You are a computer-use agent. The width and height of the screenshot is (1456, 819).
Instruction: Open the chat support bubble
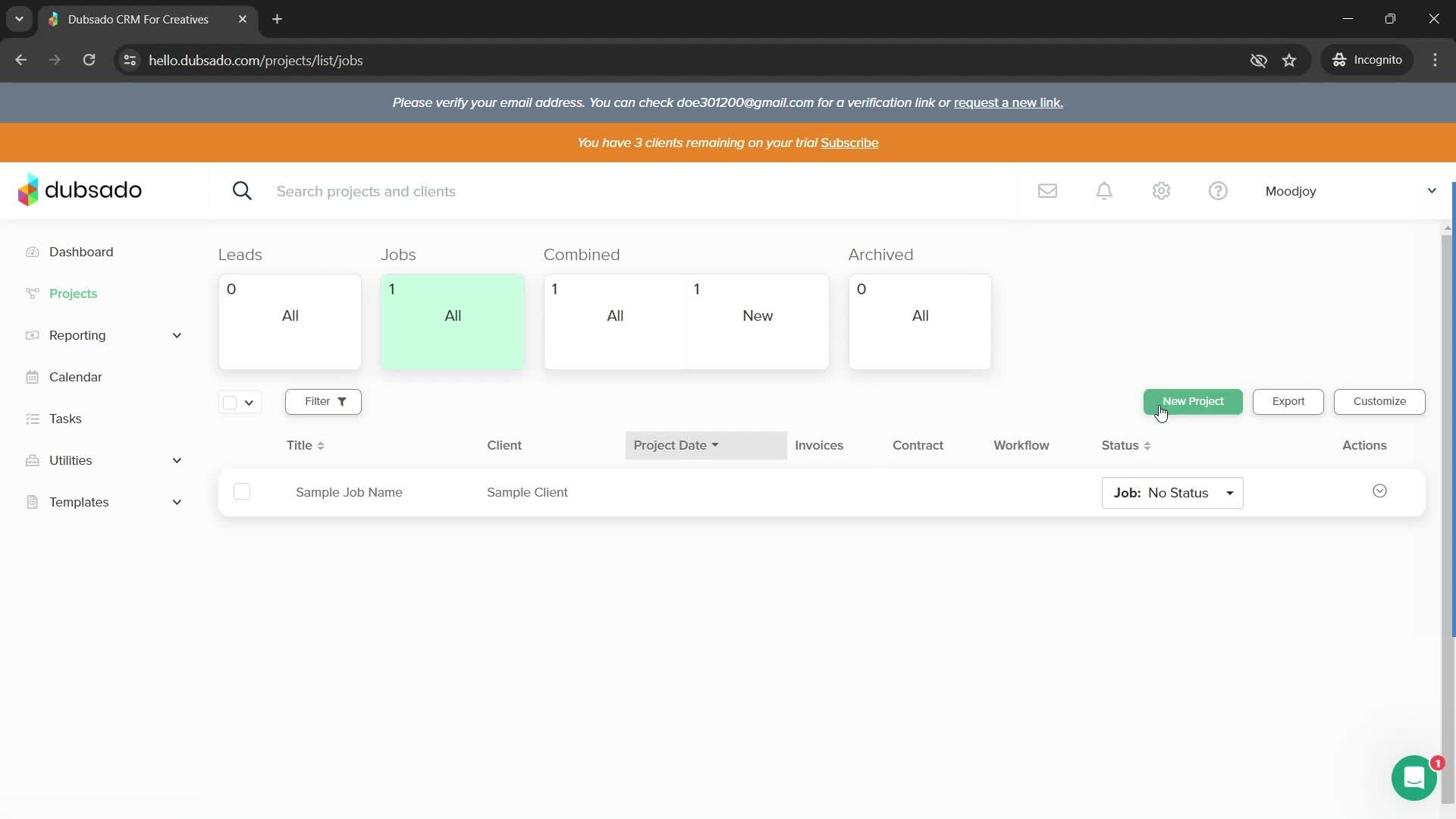(1414, 777)
